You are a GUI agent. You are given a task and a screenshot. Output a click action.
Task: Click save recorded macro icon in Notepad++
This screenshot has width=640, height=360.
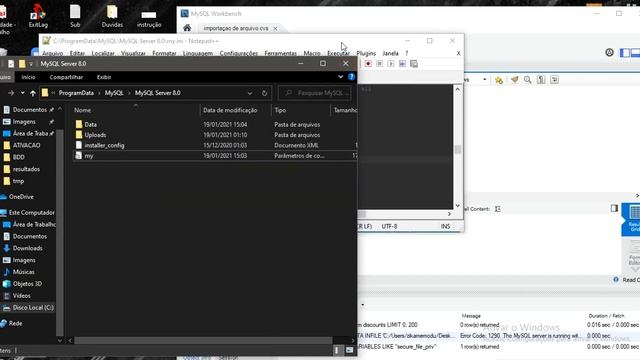[414, 64]
